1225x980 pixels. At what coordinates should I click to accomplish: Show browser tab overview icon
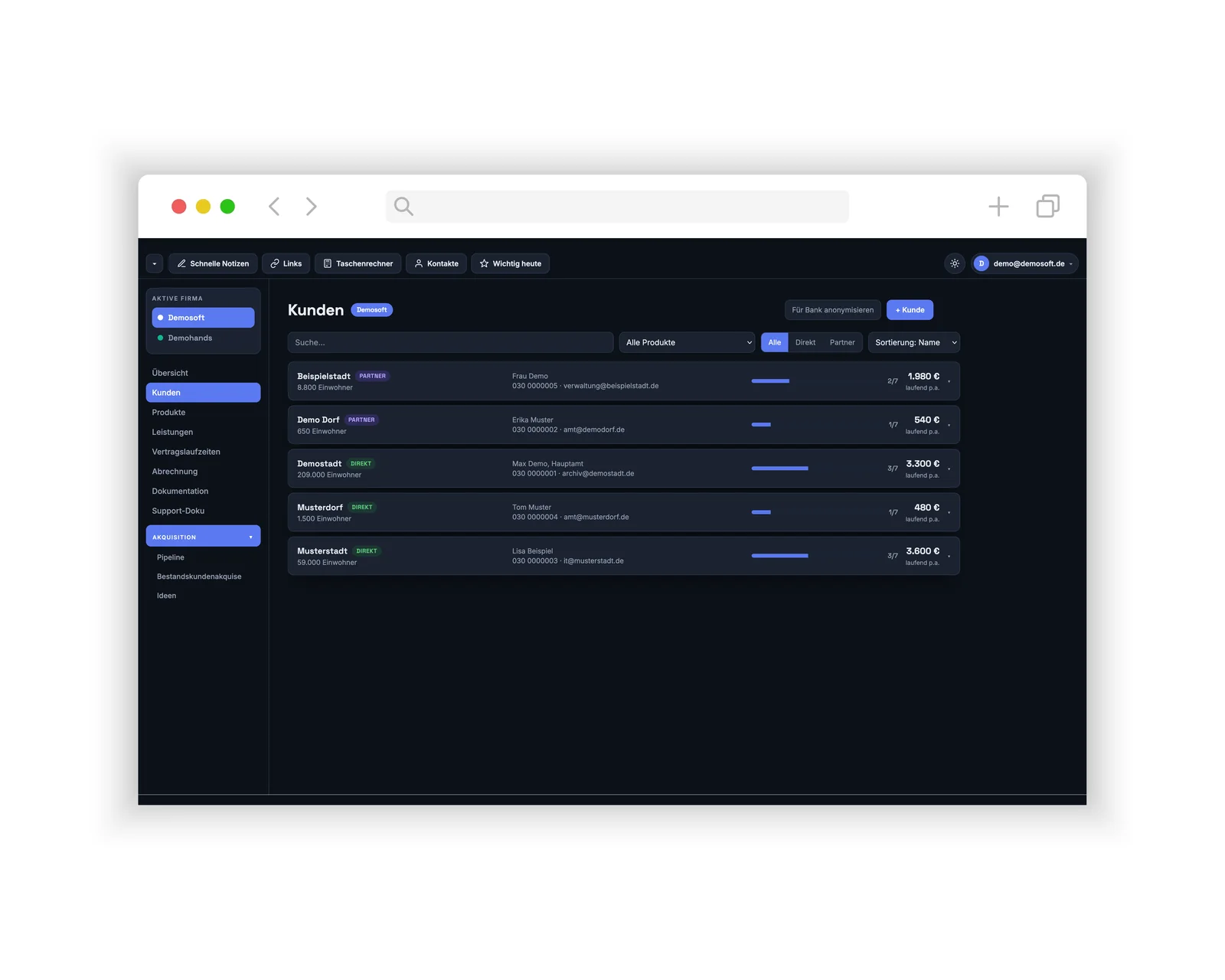1048,206
